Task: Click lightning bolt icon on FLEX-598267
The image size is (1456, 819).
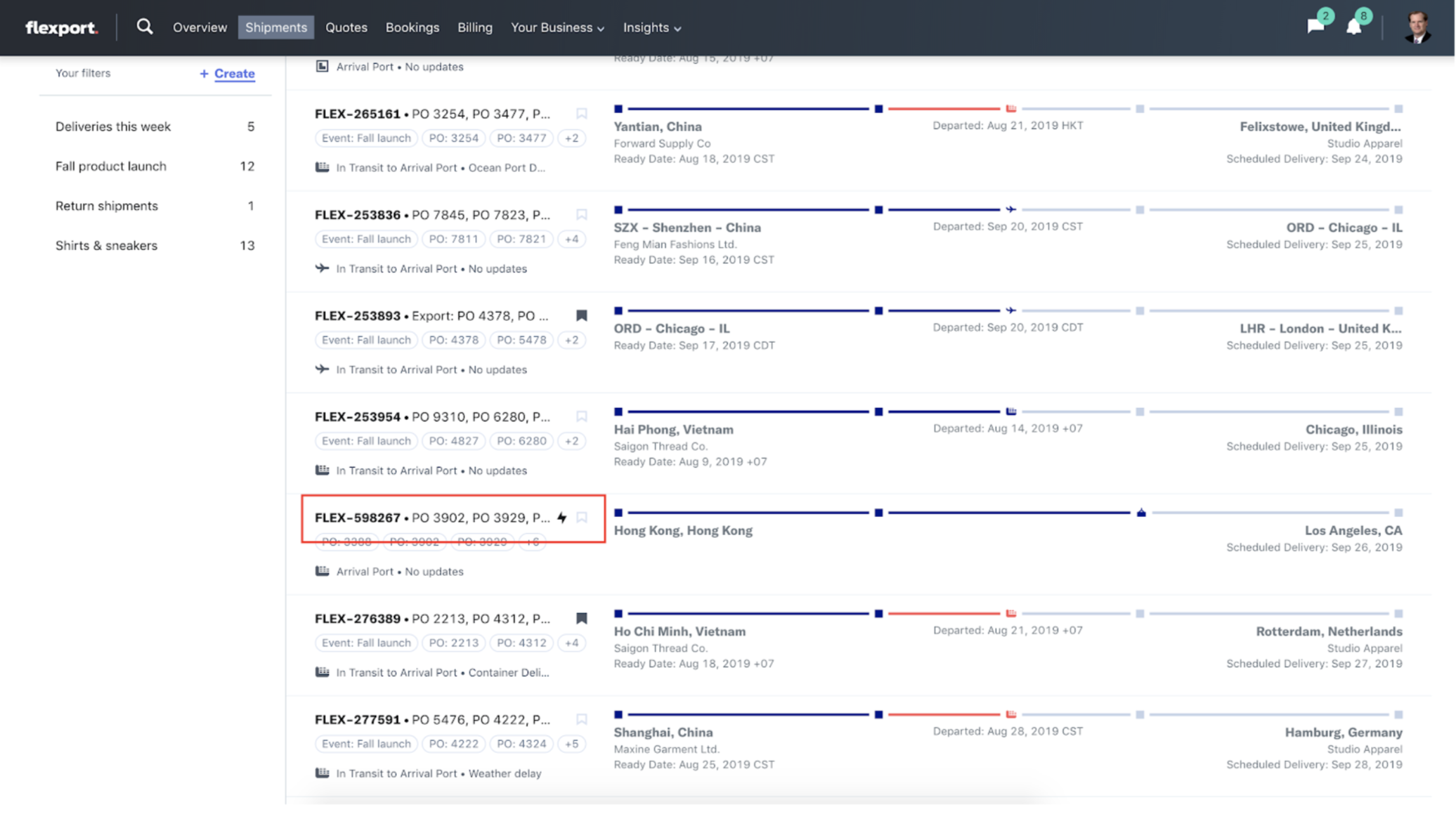Action: pyautogui.click(x=561, y=518)
